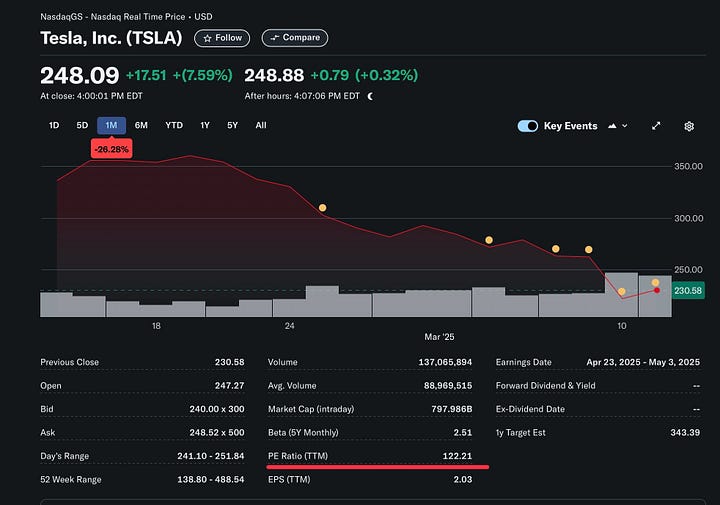Viewport: 720px width, 505px height.
Task: Click the -26.28% change badge
Action: click(x=112, y=149)
